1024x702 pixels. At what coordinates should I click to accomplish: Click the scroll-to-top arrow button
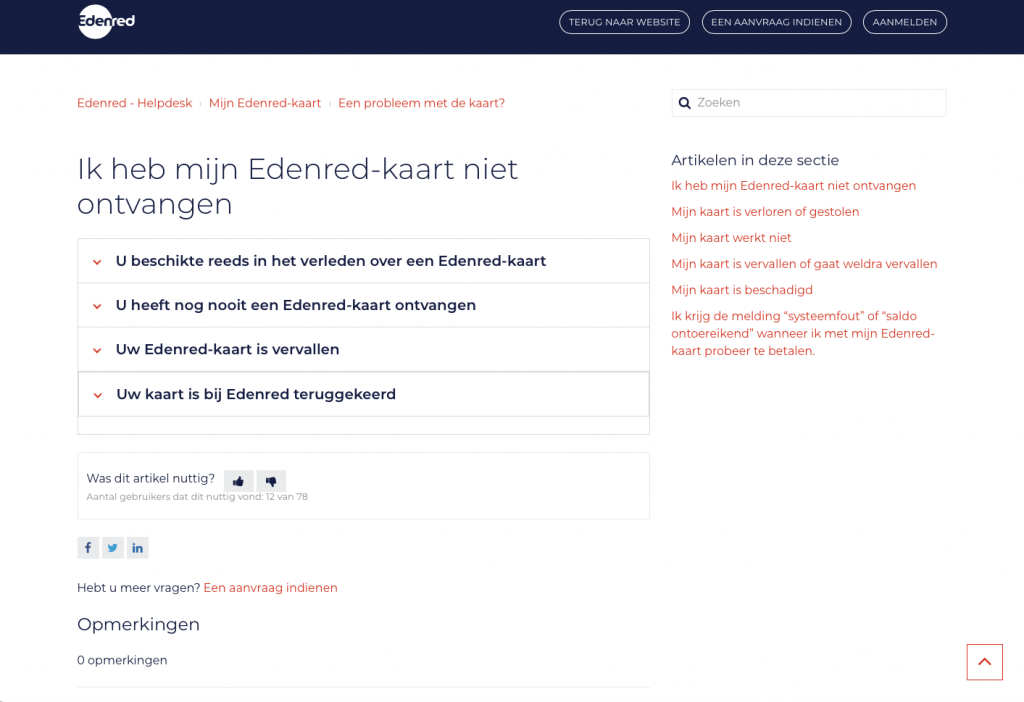[984, 662]
